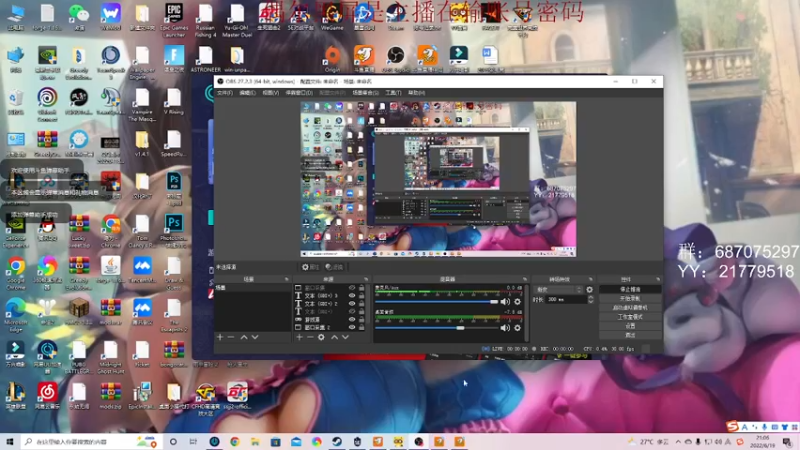Screen dimensions: 800x450
Task: Toggle lock on 文本 (GDI+) 2 source
Action: [361, 304]
